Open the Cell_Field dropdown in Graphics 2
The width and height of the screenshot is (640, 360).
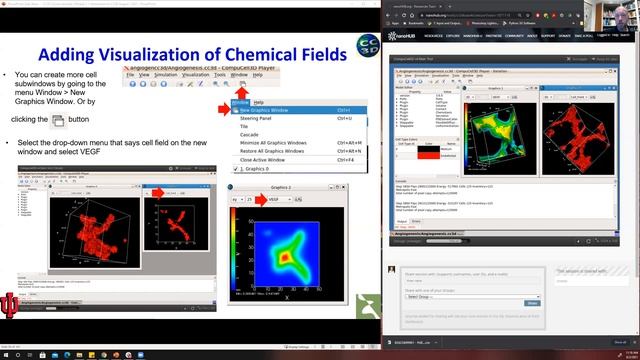(579, 97)
